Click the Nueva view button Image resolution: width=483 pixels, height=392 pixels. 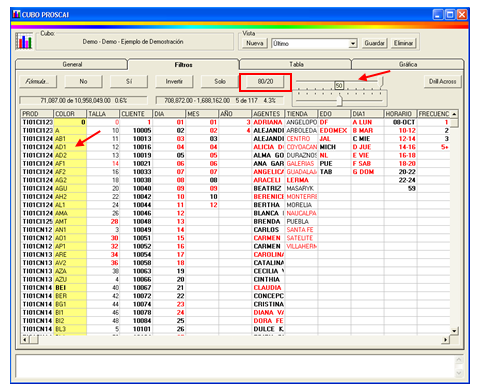[x=255, y=43]
